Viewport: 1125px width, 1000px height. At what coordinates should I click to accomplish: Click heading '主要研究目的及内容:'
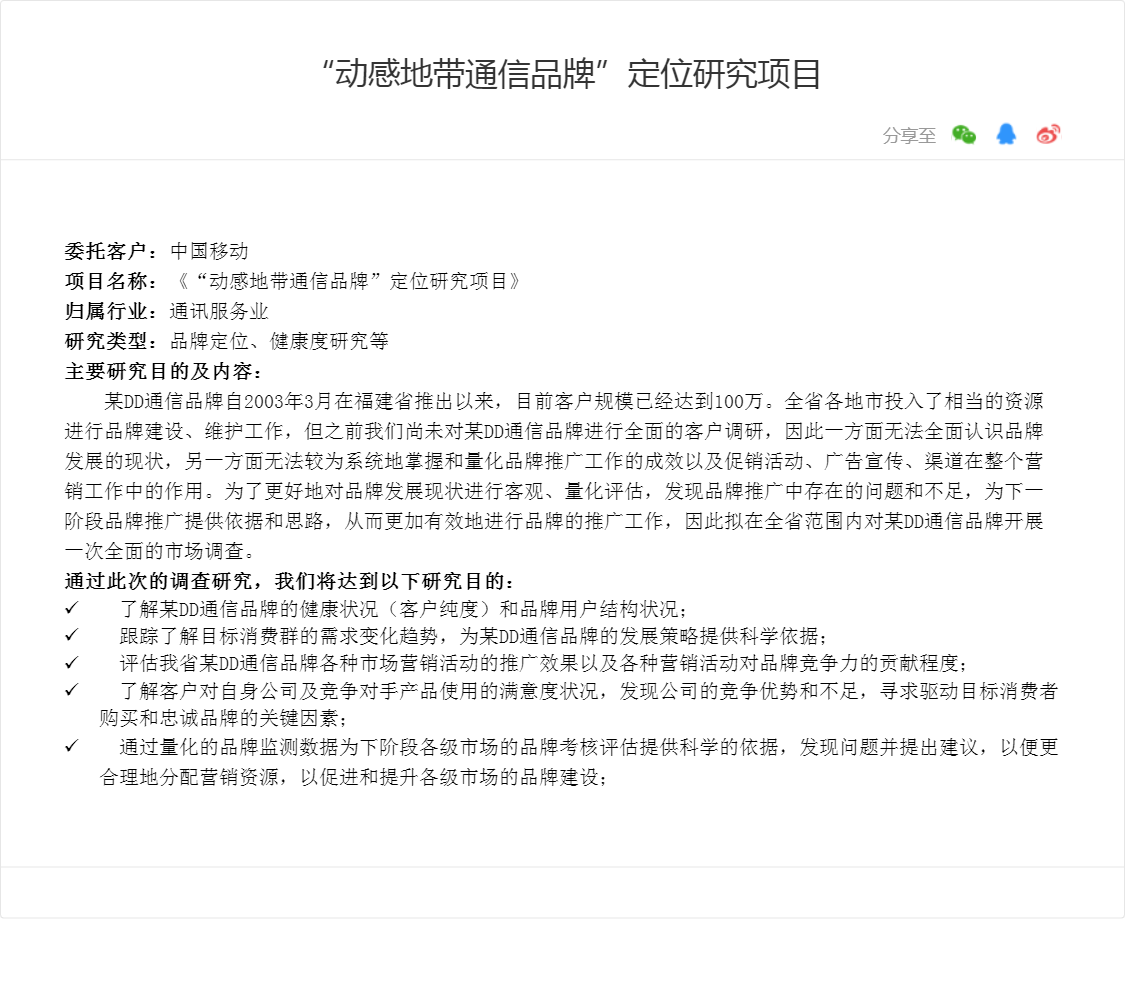coord(164,372)
